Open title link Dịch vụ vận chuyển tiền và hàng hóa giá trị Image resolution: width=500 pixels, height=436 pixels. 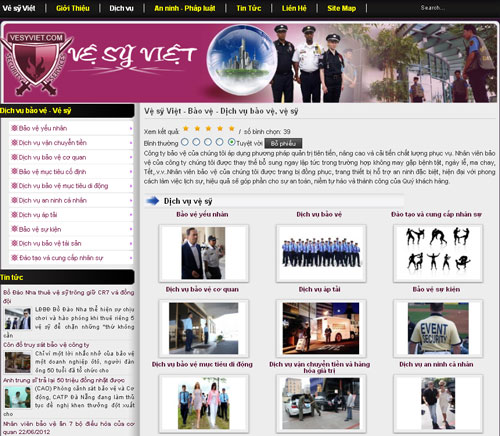[320, 367]
